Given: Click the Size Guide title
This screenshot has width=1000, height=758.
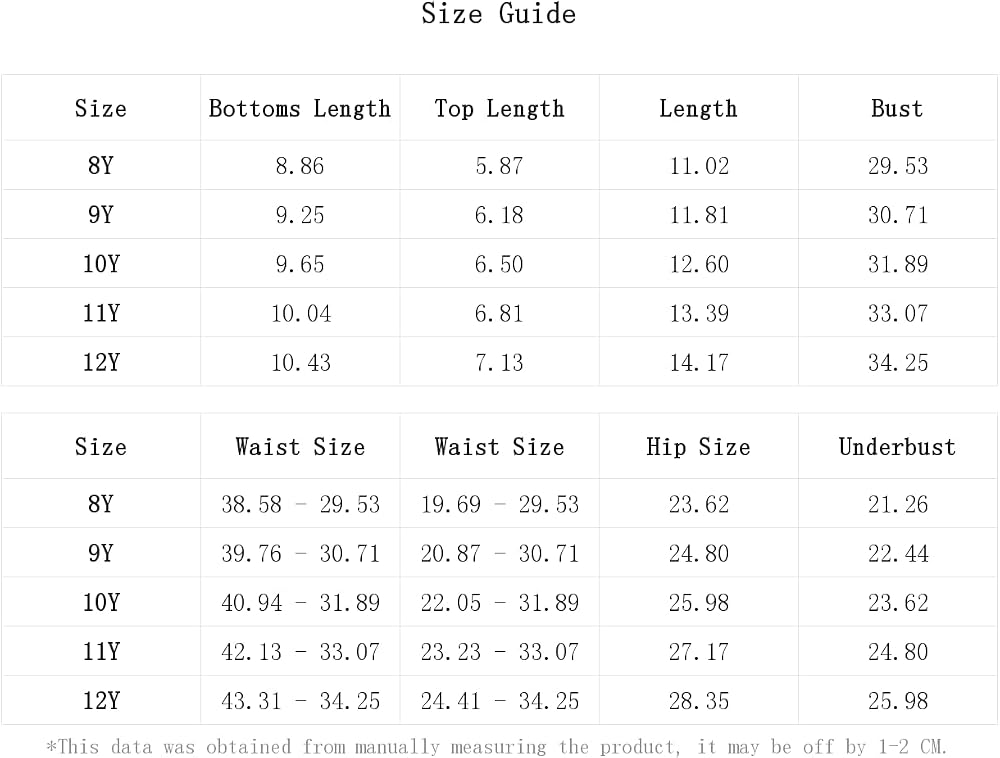Looking at the screenshot, I should coord(499,14).
